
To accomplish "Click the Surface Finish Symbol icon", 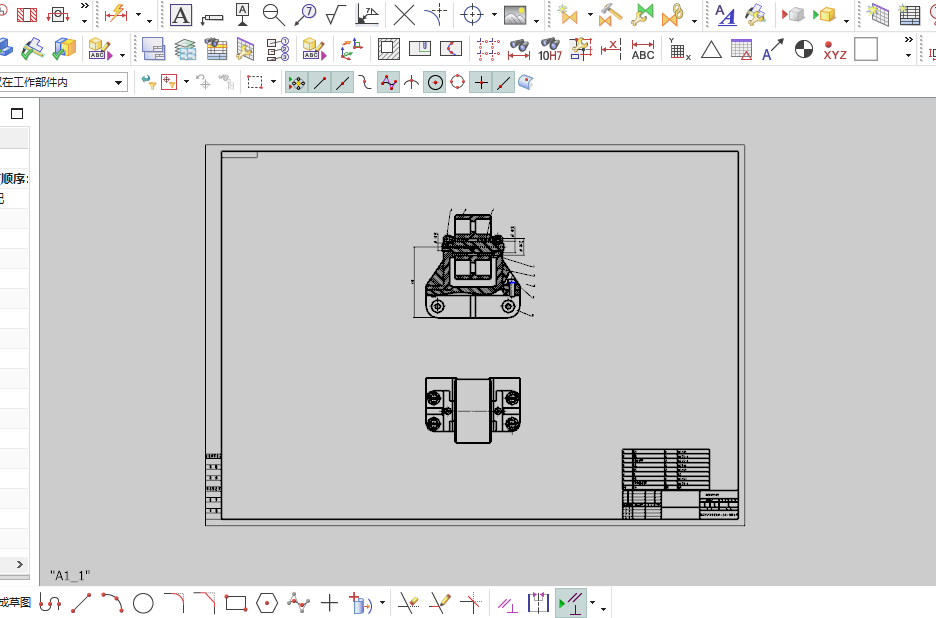I will click(336, 15).
